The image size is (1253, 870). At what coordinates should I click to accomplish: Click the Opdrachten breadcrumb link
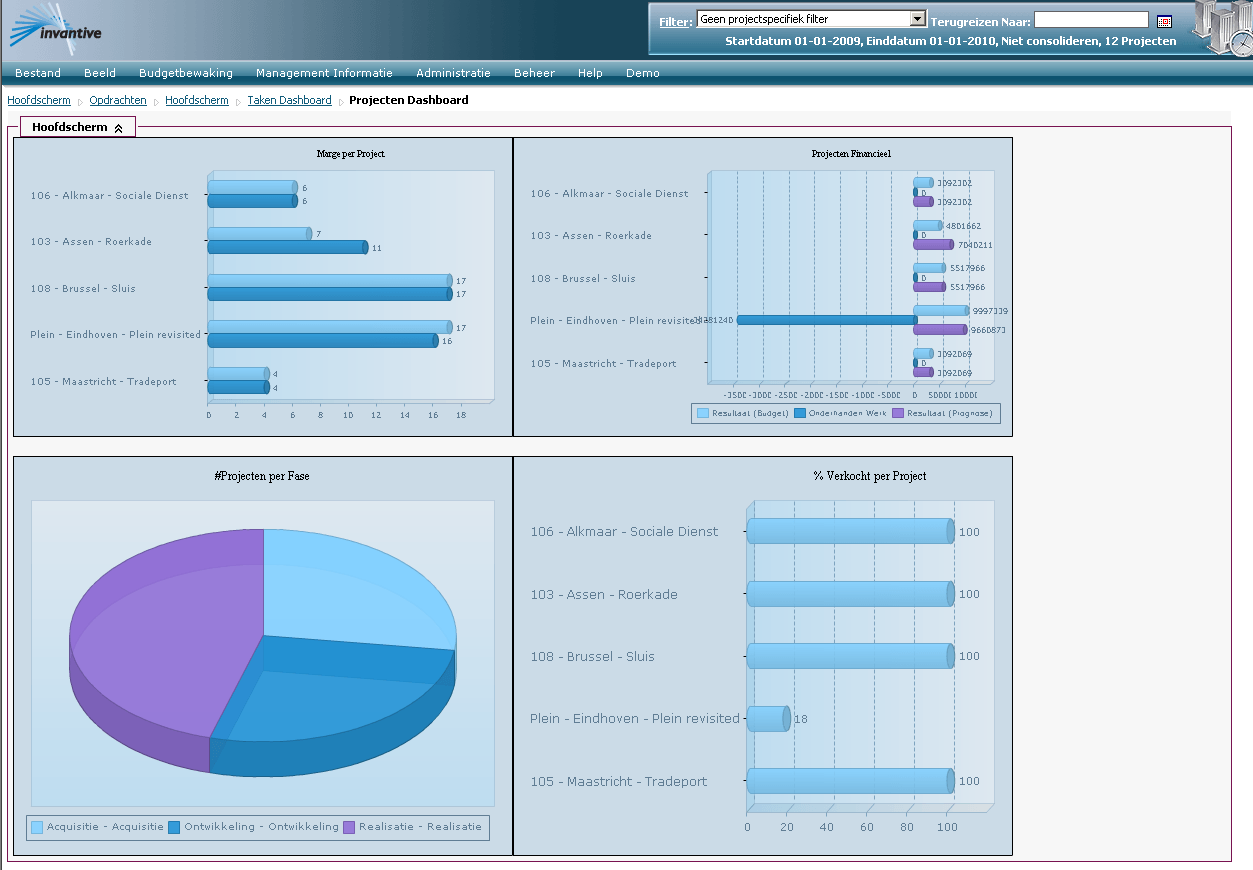point(117,100)
